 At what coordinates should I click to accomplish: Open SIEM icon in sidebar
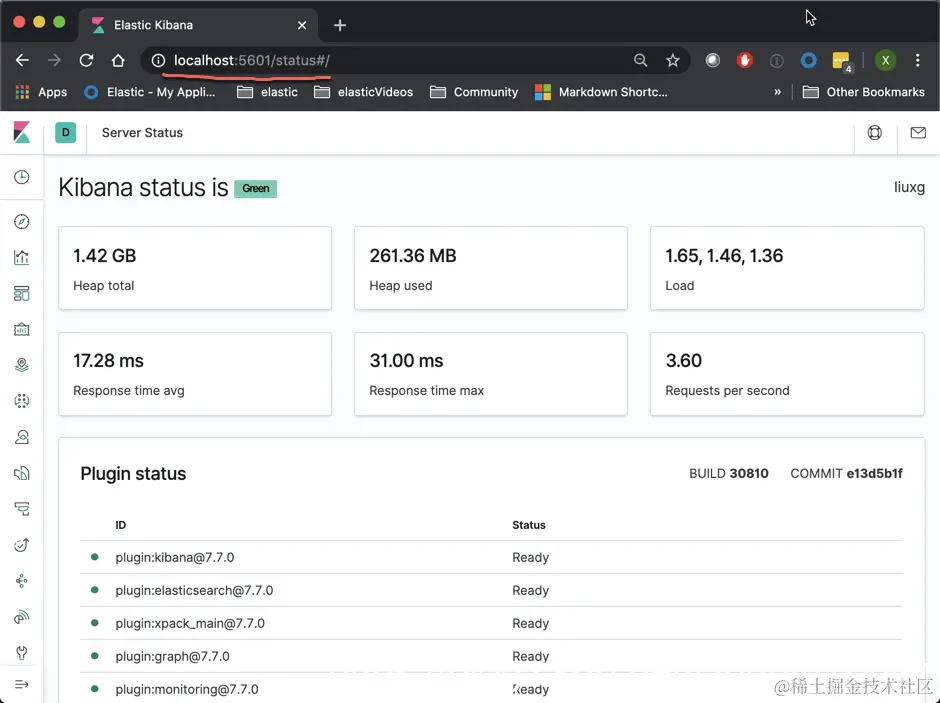[x=22, y=617]
